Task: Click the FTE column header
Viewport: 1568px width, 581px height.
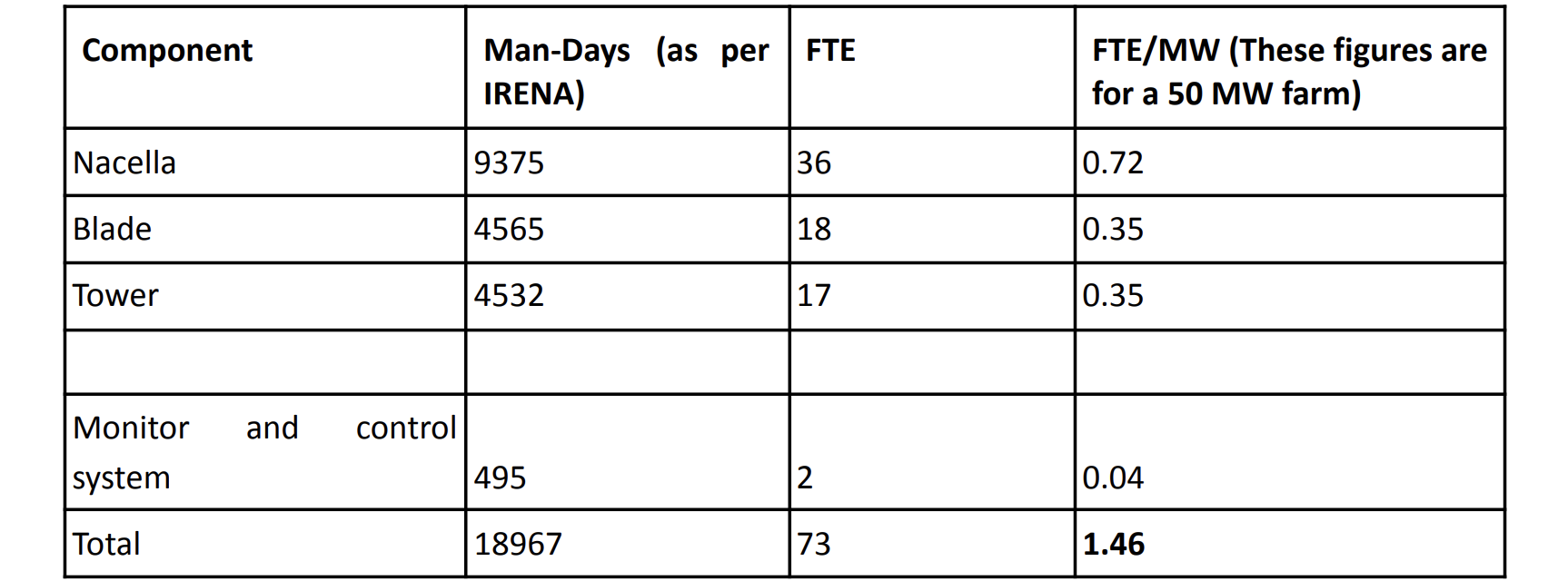Action: (x=932, y=68)
